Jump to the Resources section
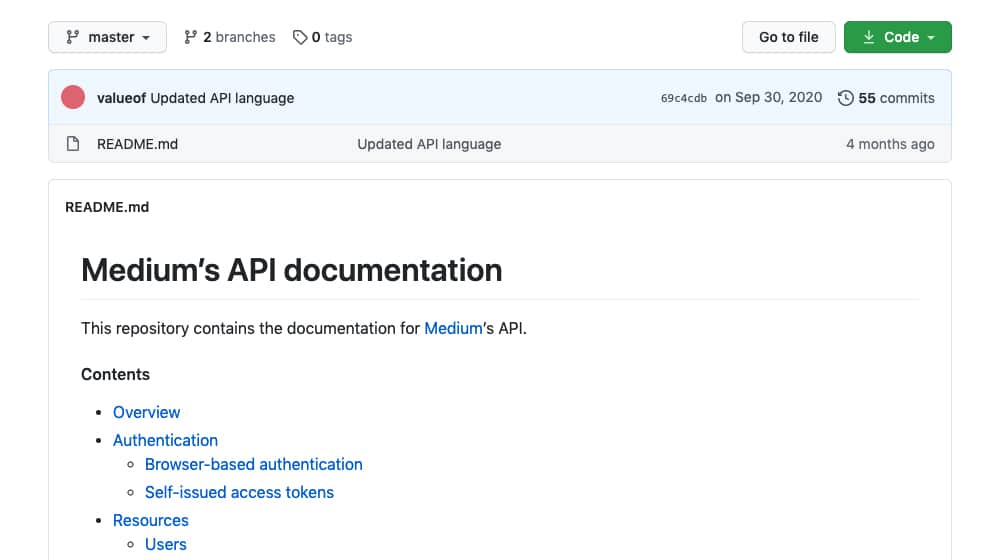This screenshot has height=560, width=1000. (151, 520)
